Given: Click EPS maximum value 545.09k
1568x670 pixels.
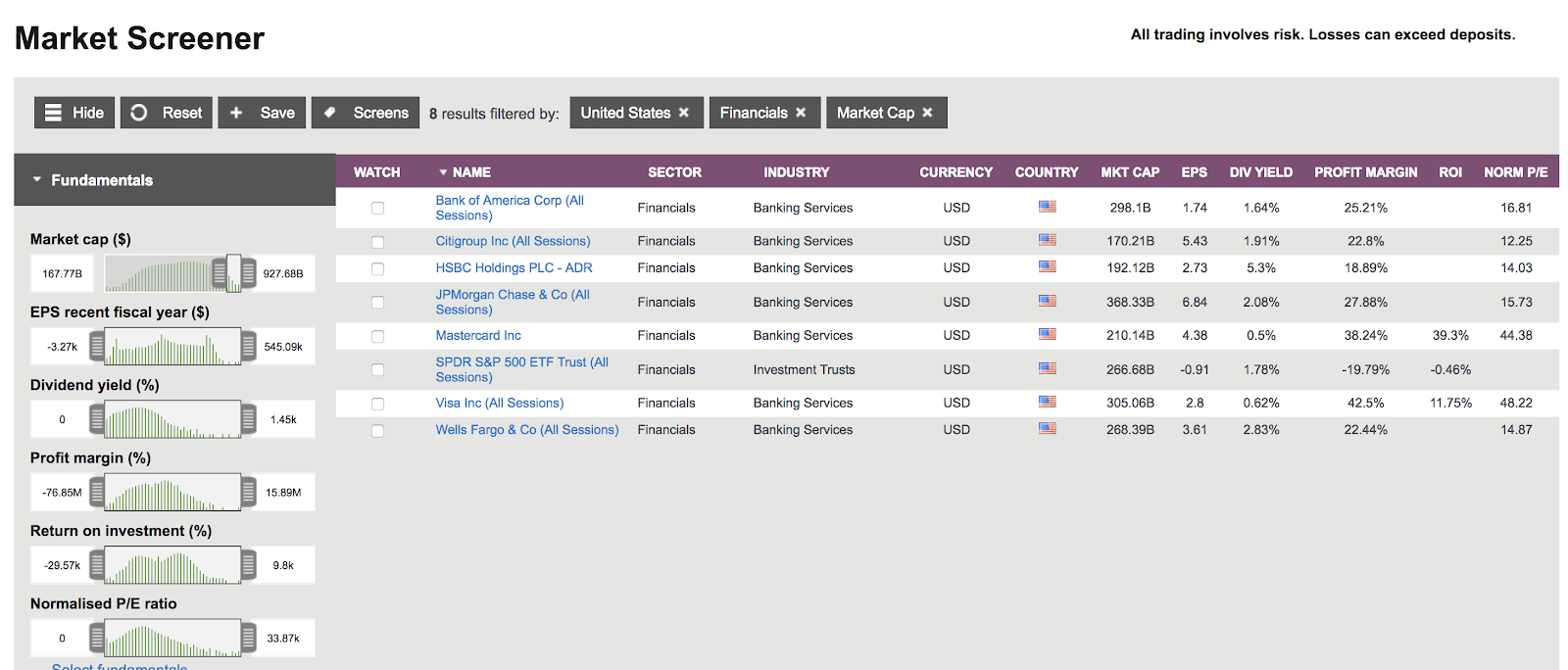Looking at the screenshot, I should pos(283,346).
